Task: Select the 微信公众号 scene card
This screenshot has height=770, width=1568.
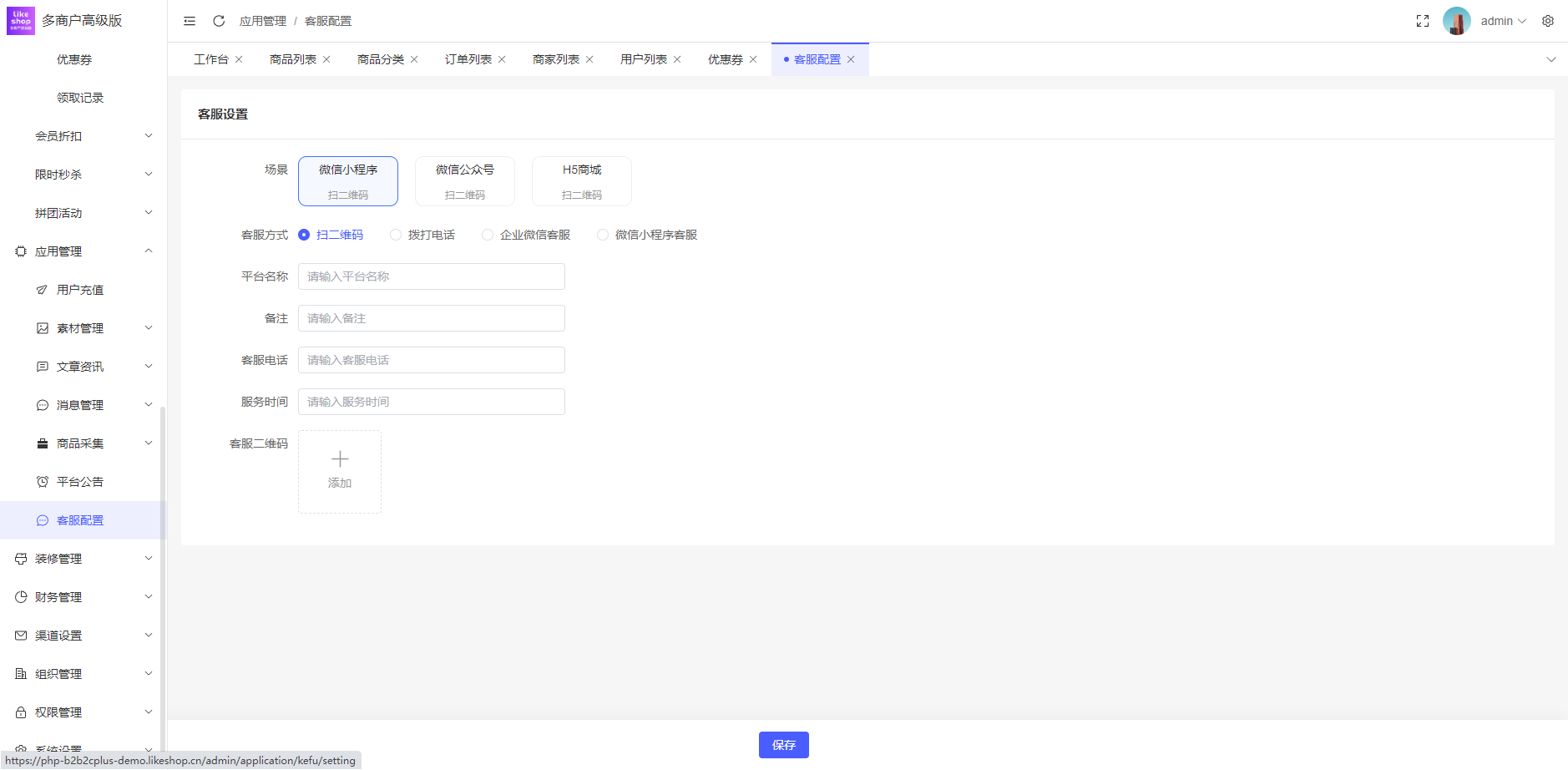Action: point(465,180)
